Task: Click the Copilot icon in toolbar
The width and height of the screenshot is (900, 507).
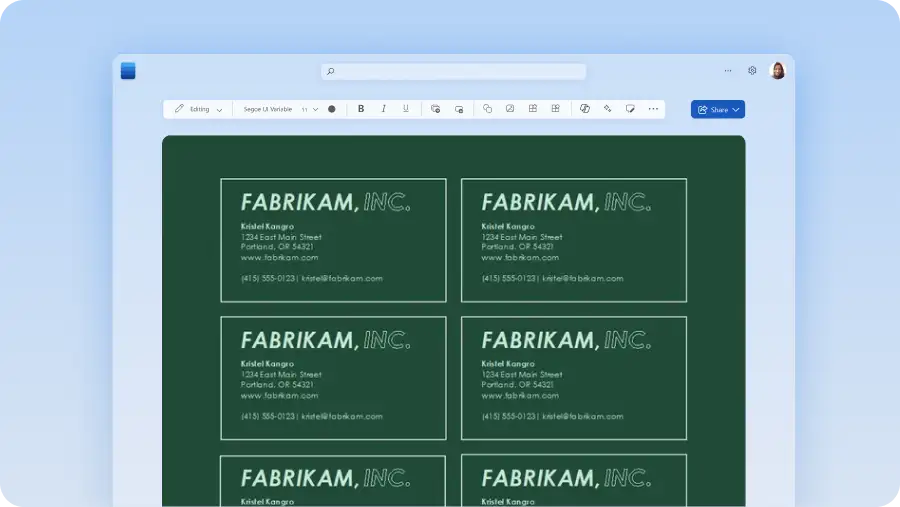Action: pyautogui.click(x=585, y=109)
